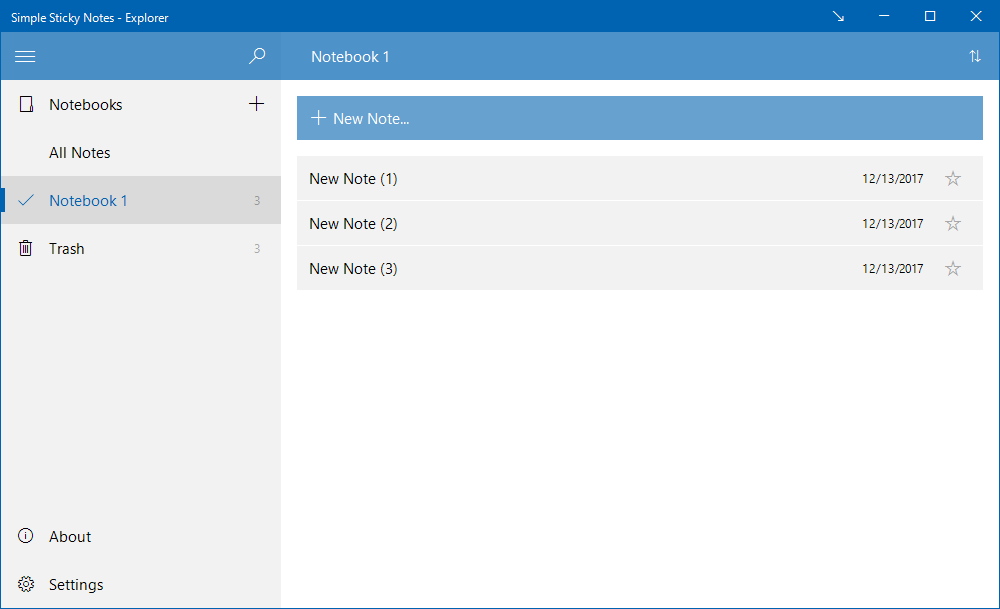Viewport: 1000px width, 609px height.
Task: Toggle the favorite star on New Note (2)
Action: click(x=952, y=223)
